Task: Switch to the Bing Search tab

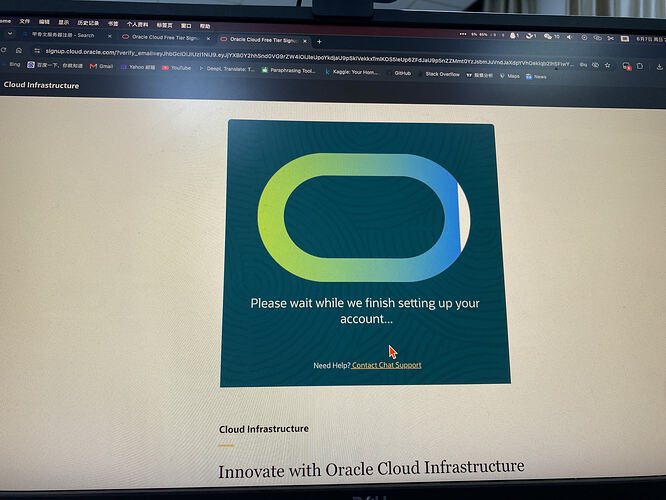Action: (63, 35)
